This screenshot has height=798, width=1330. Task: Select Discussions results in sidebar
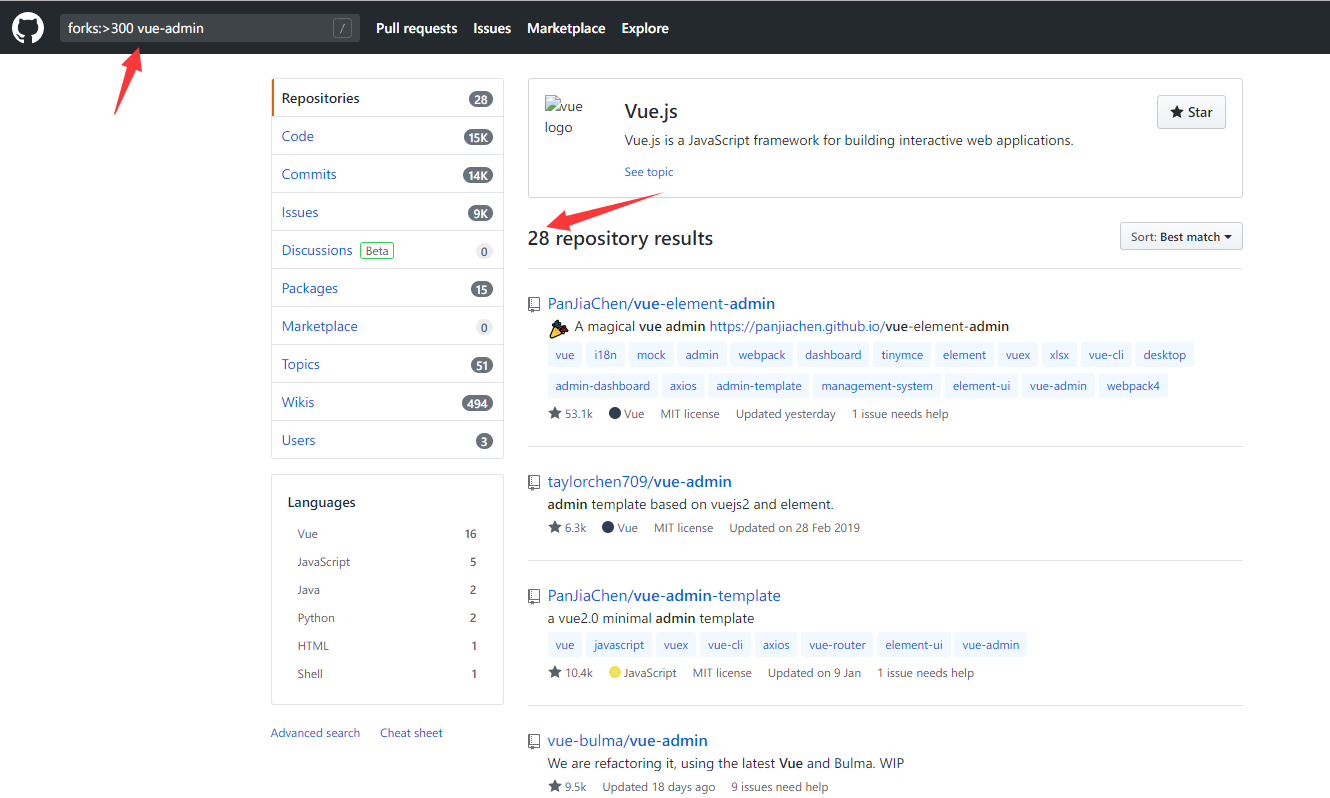[x=387, y=250]
